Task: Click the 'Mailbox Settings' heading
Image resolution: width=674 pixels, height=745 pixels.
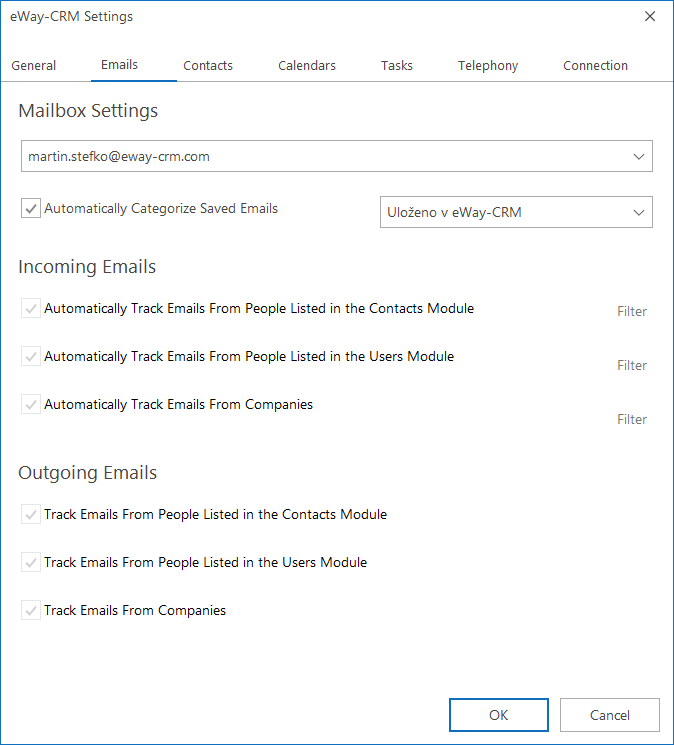Action: (x=88, y=111)
